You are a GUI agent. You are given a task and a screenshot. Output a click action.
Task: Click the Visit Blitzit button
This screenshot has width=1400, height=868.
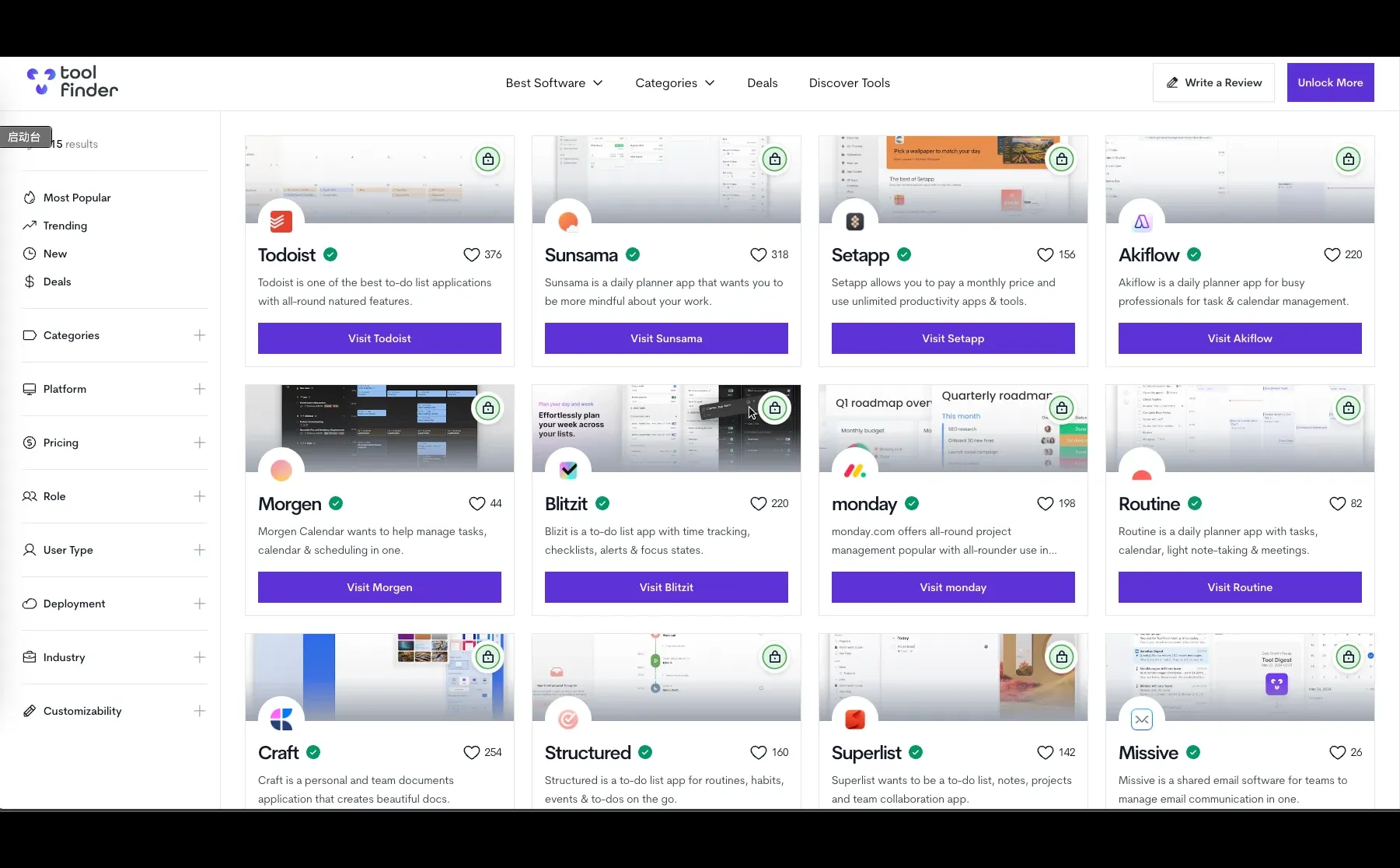[x=666, y=587]
